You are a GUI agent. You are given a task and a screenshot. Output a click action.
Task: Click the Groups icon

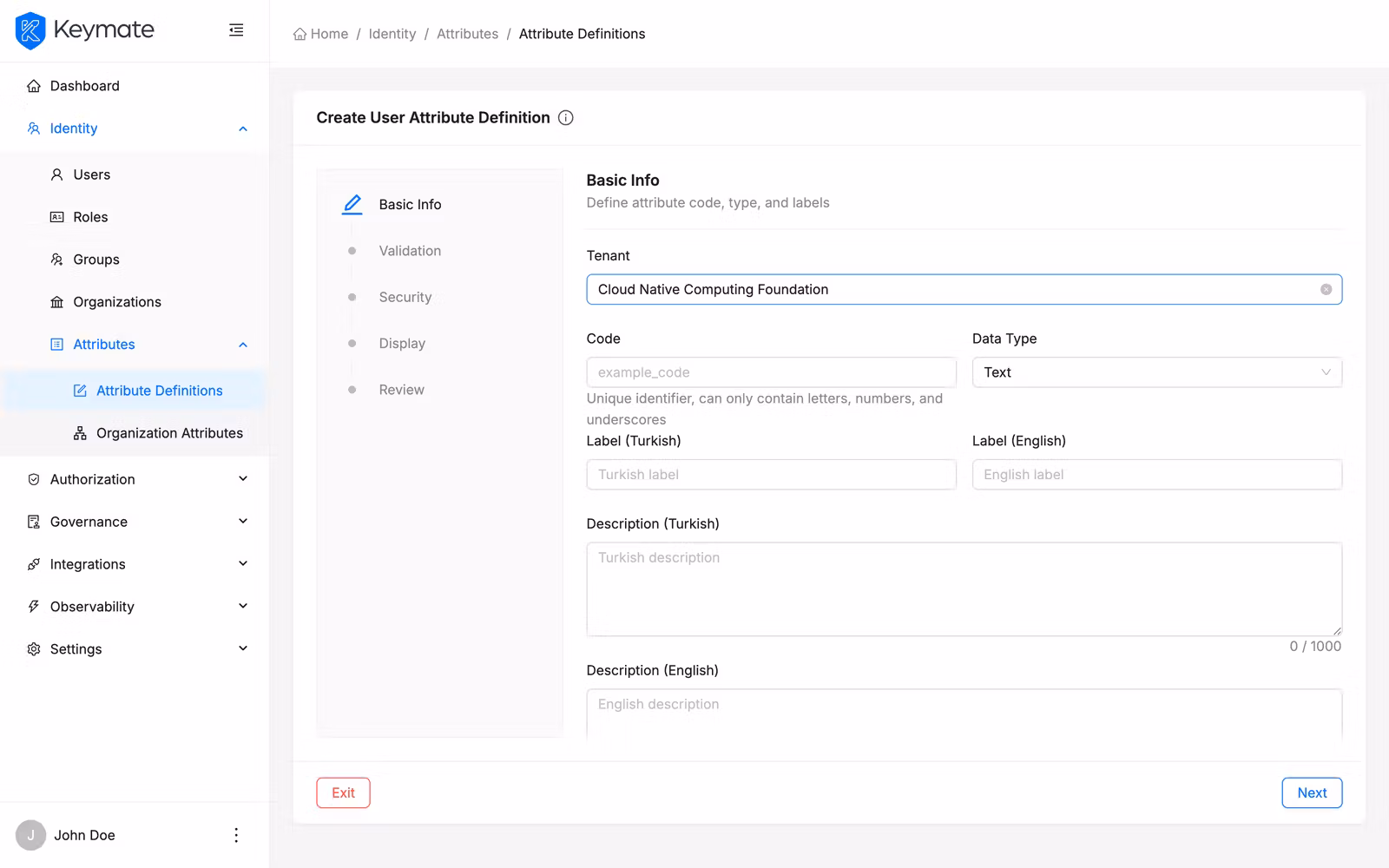coord(56,260)
